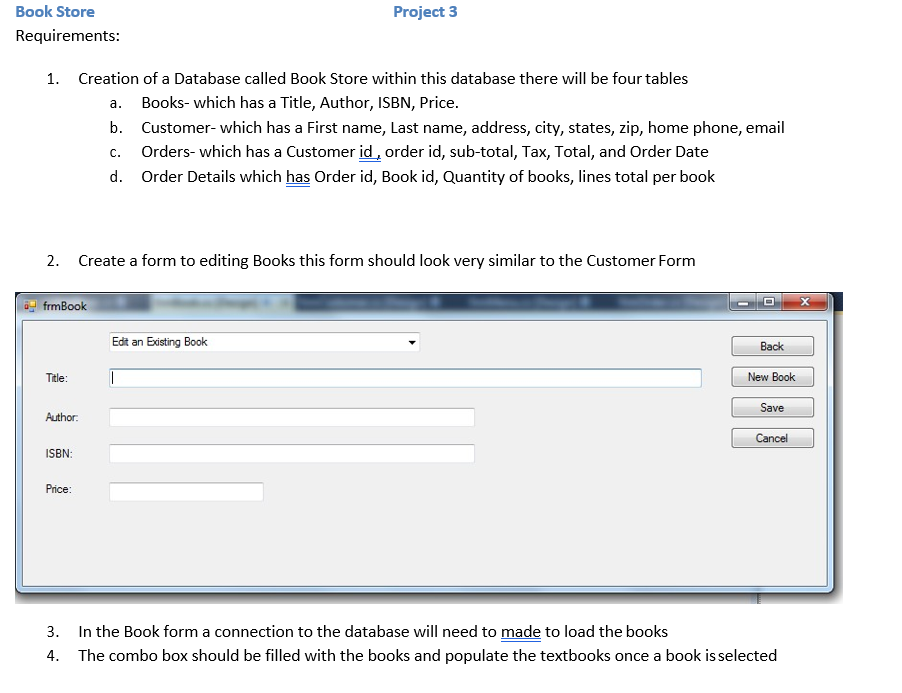Click the "Project 3" heading
902x693 pixels.
click(x=424, y=11)
